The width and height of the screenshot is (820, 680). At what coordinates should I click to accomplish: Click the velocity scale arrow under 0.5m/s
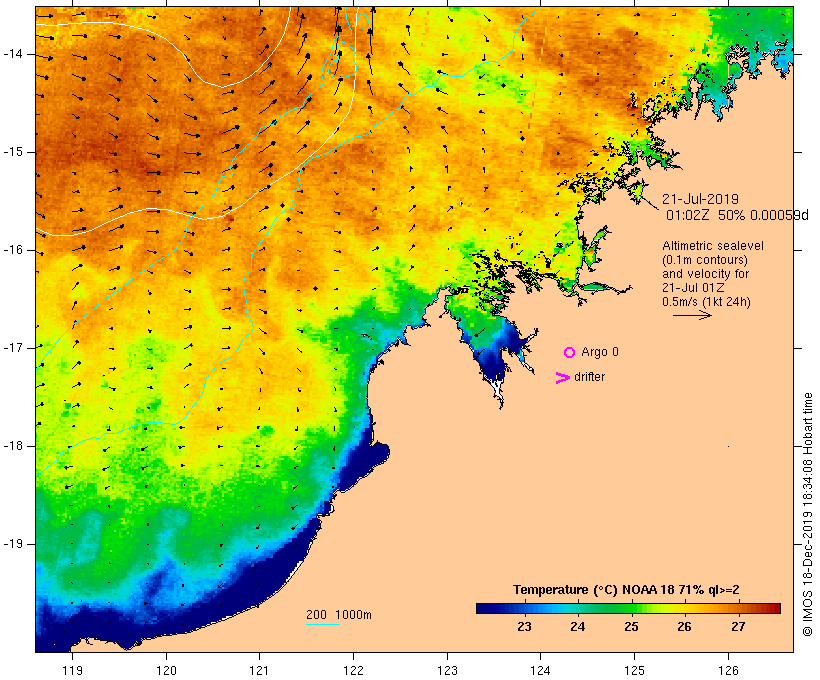692,315
